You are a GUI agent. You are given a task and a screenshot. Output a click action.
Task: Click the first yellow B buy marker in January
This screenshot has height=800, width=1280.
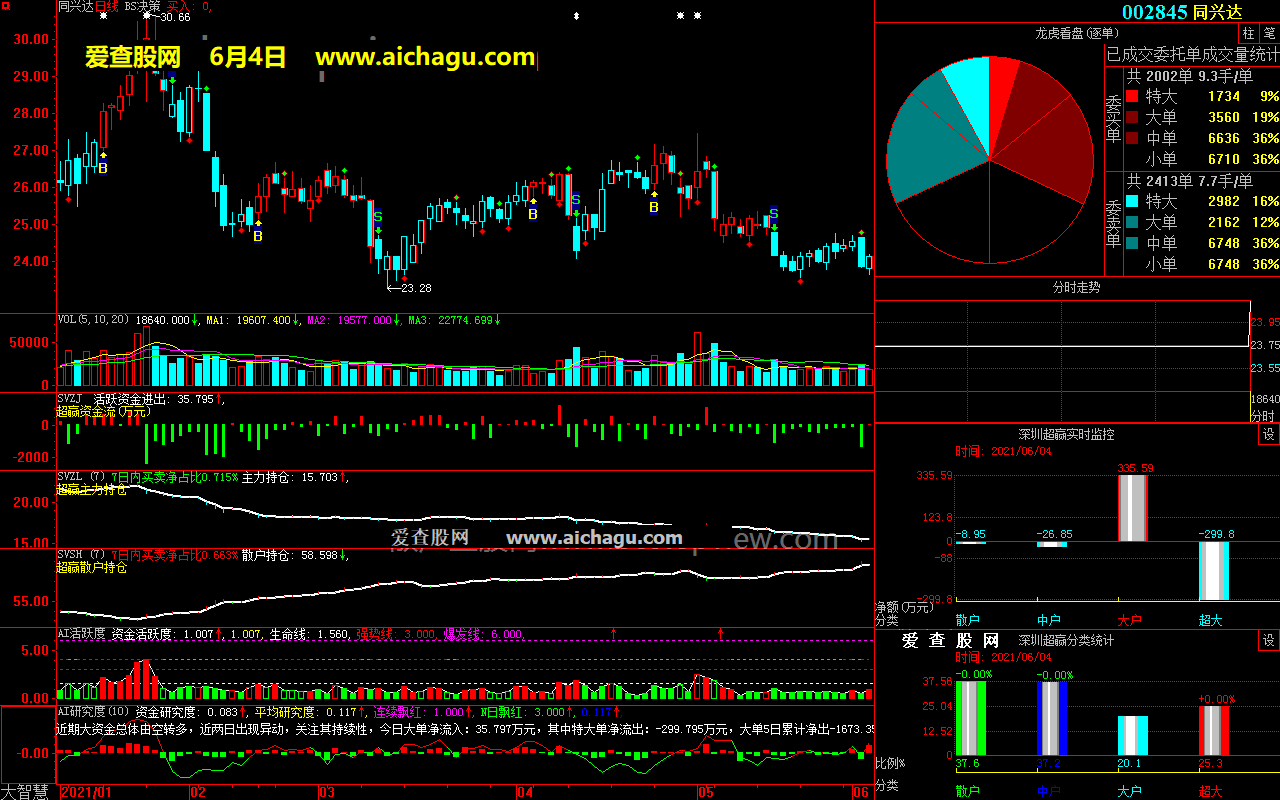(102, 169)
